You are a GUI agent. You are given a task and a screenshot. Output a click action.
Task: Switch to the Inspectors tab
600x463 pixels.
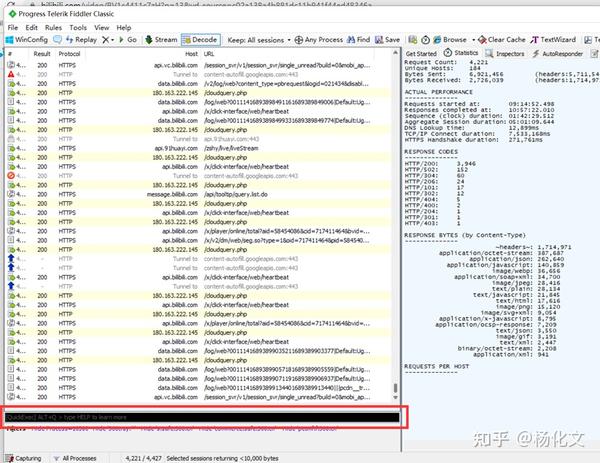pyautogui.click(x=505, y=54)
